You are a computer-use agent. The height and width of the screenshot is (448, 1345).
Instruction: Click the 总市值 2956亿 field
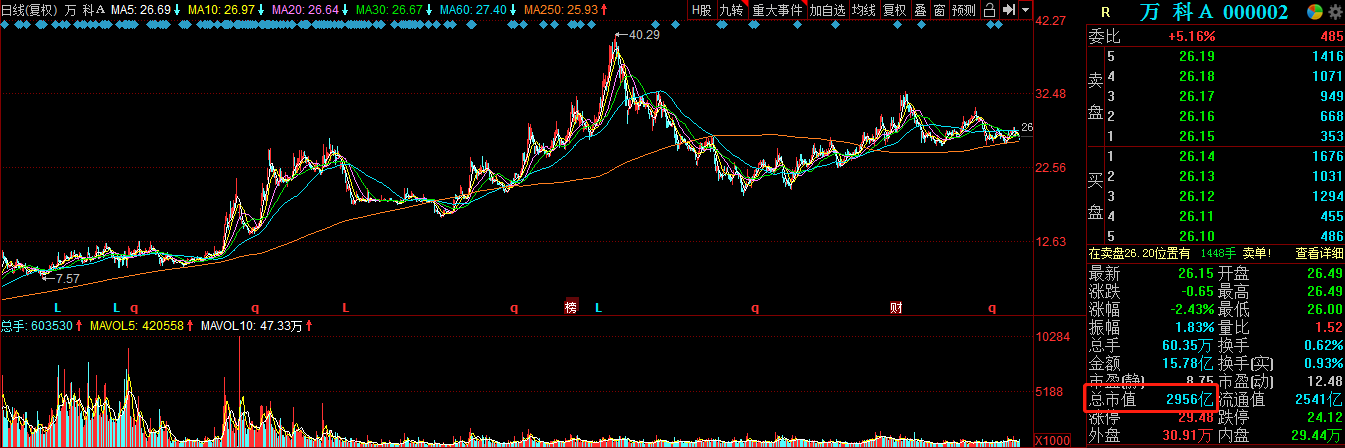coord(1150,400)
